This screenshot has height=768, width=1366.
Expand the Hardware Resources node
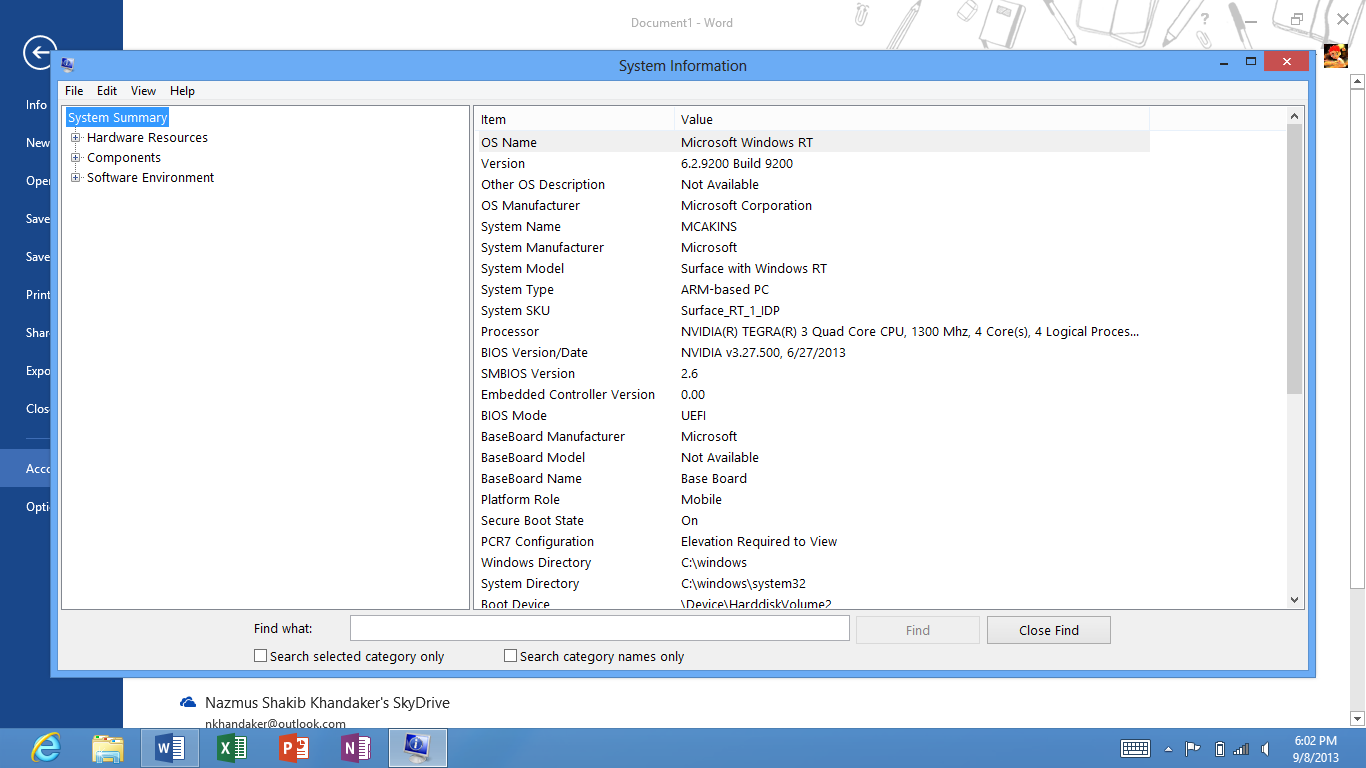(76, 137)
